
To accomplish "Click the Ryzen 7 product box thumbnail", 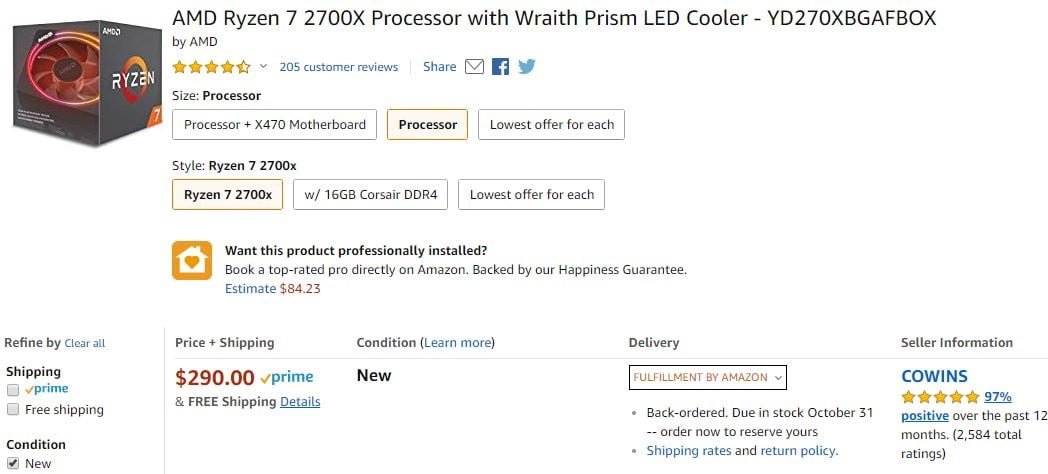I will point(84,87).
